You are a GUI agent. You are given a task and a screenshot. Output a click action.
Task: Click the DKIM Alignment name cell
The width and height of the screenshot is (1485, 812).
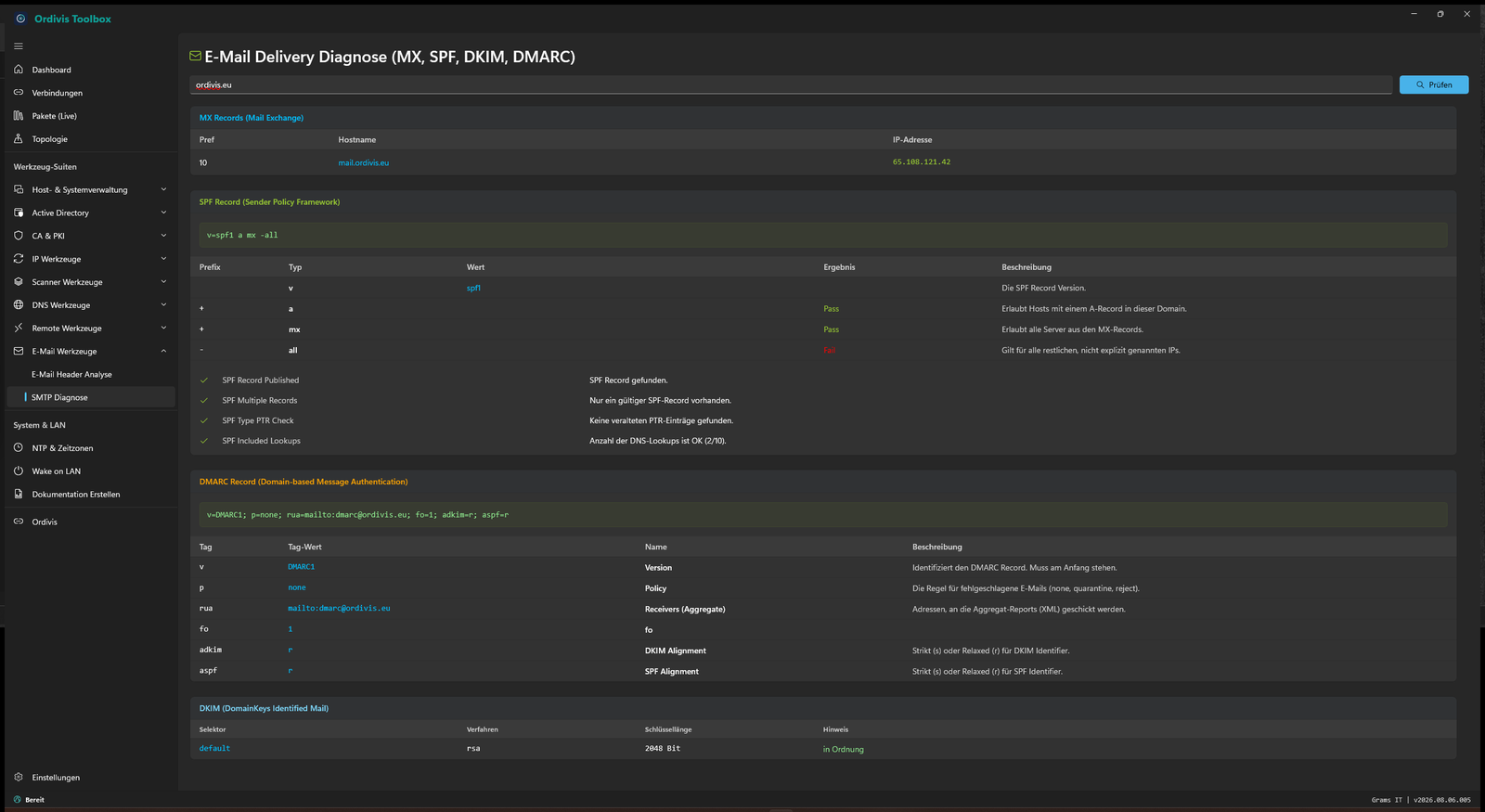[x=676, y=651]
